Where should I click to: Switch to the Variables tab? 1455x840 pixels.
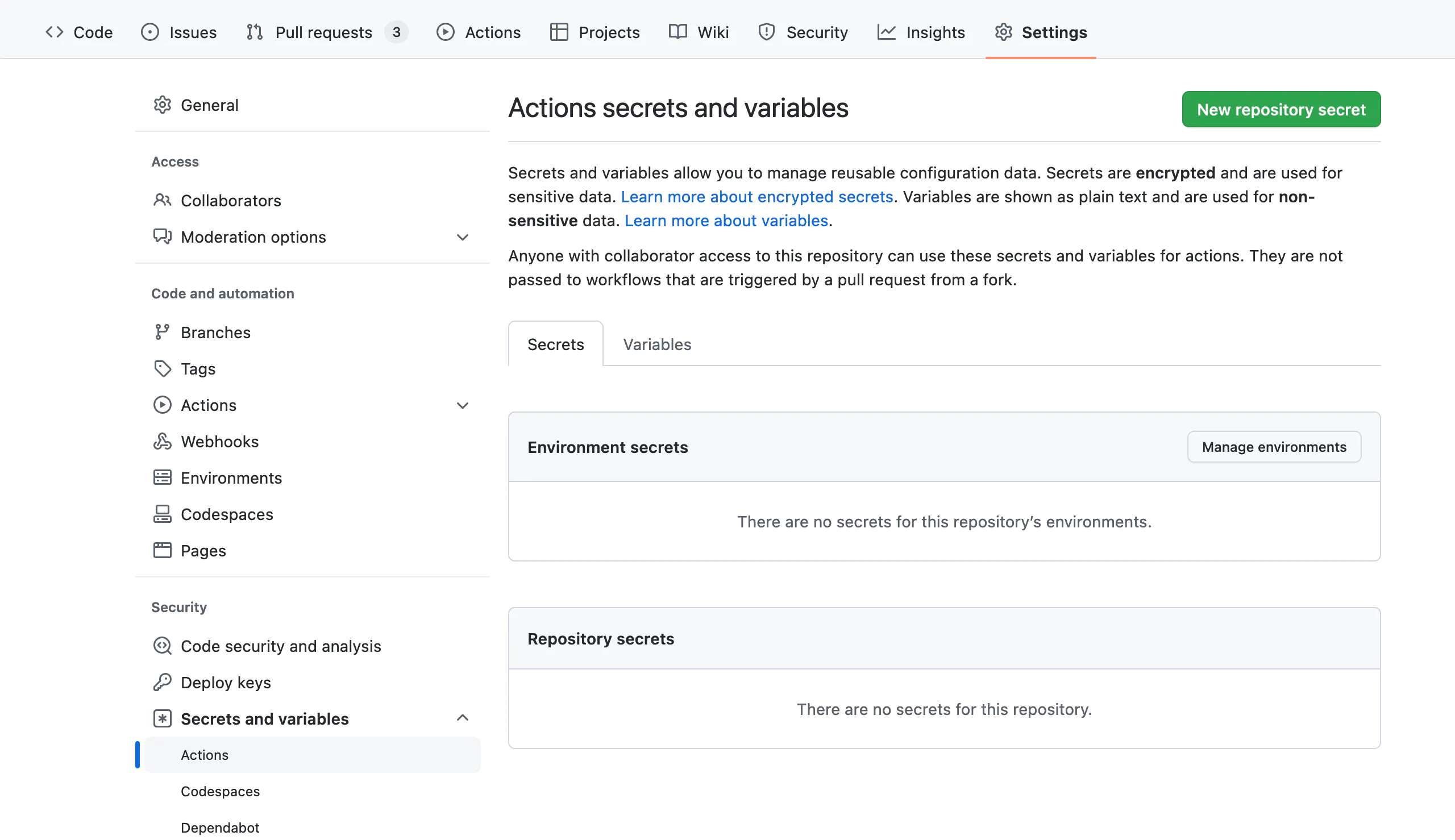point(657,344)
